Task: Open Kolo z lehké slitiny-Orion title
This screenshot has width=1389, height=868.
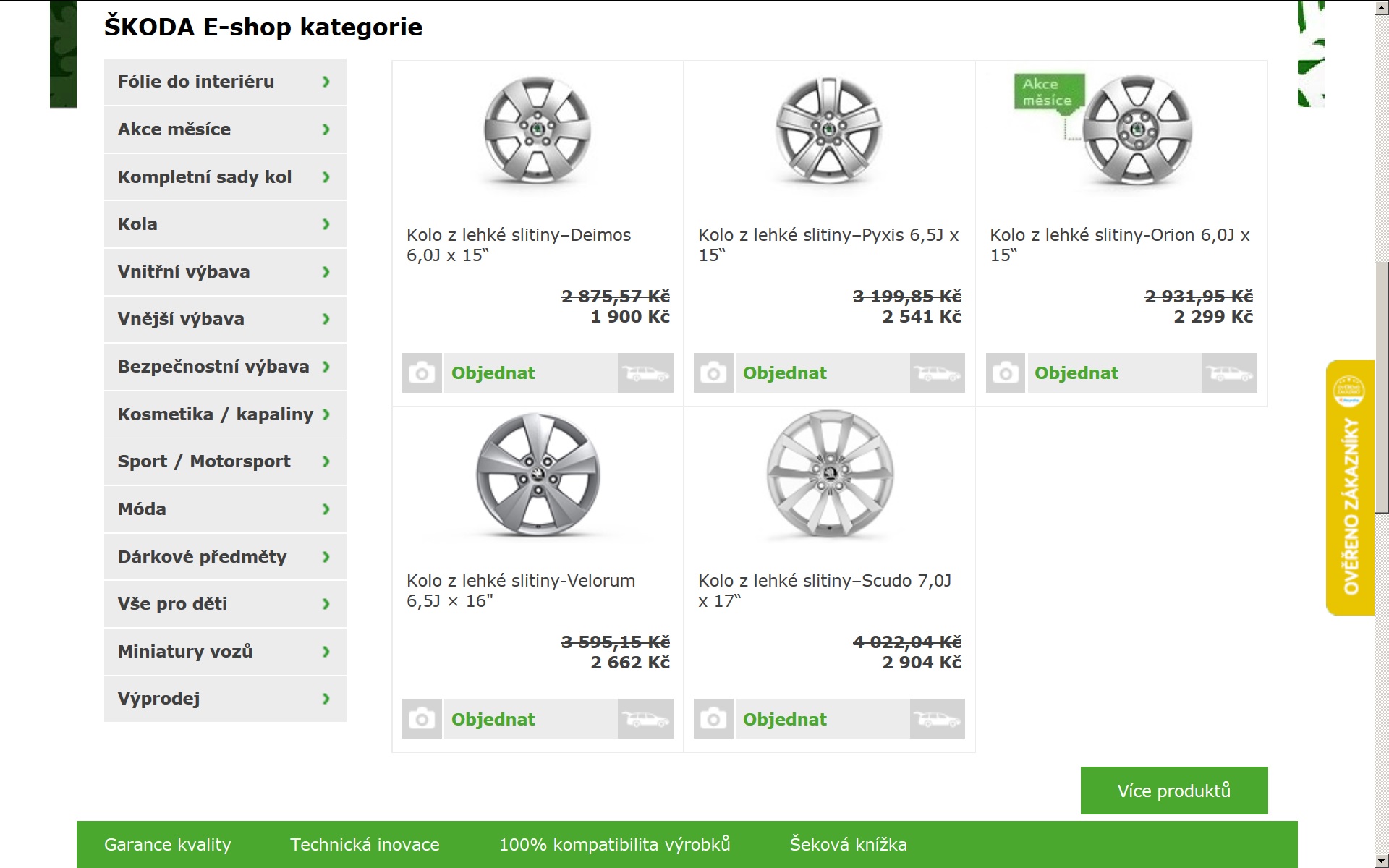Action: [1120, 245]
